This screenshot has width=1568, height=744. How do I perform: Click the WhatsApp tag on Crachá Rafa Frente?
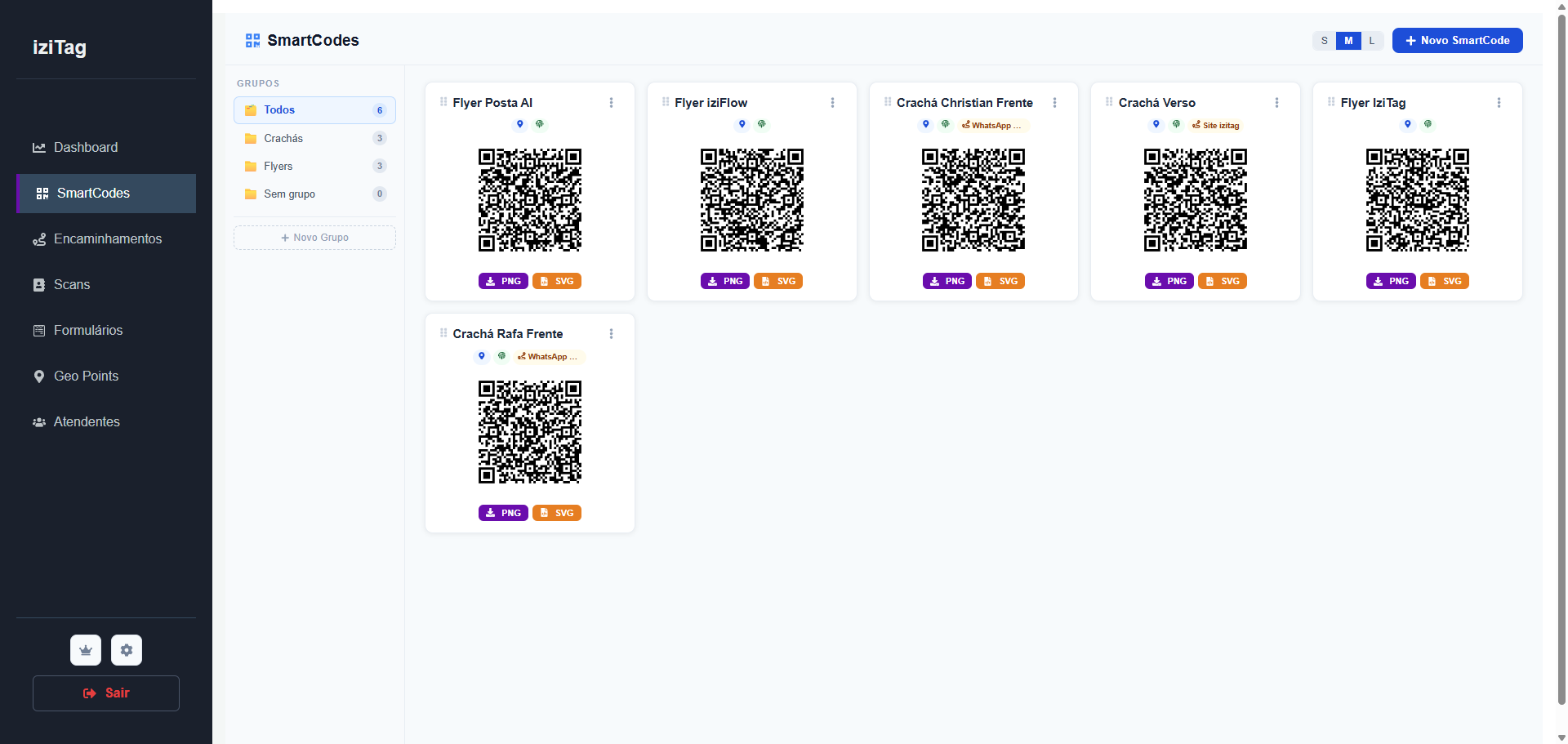(x=548, y=357)
